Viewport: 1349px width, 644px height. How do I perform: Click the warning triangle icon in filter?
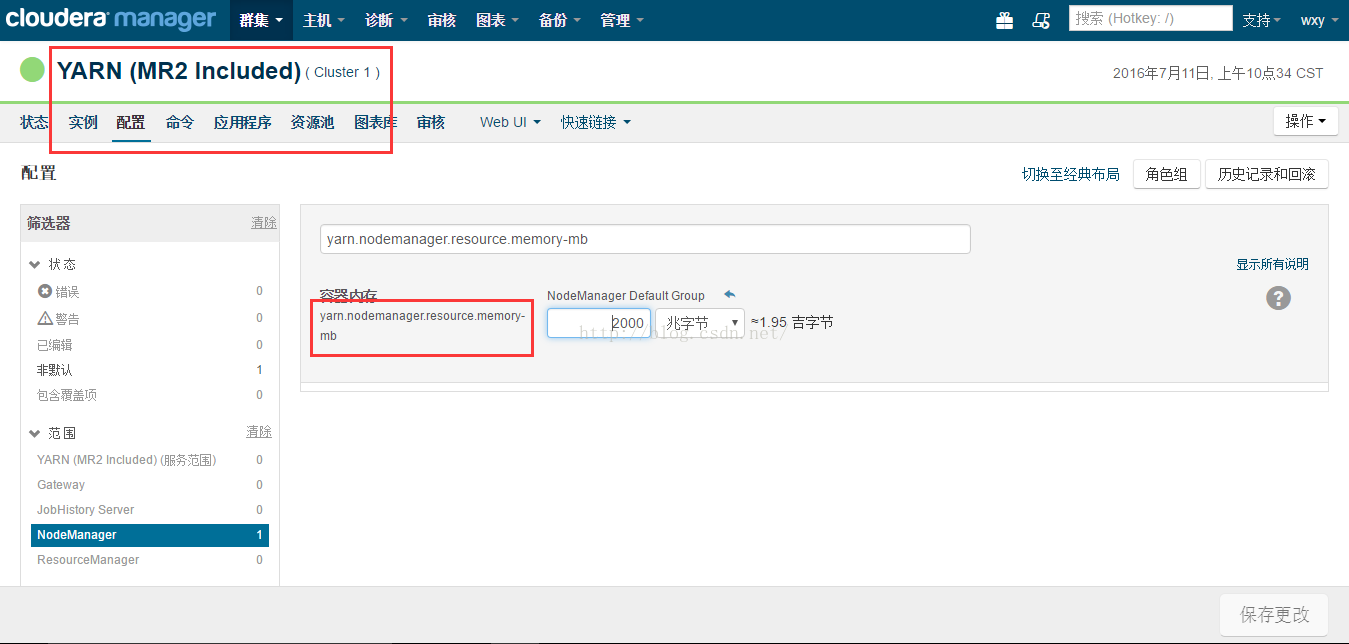[44, 318]
